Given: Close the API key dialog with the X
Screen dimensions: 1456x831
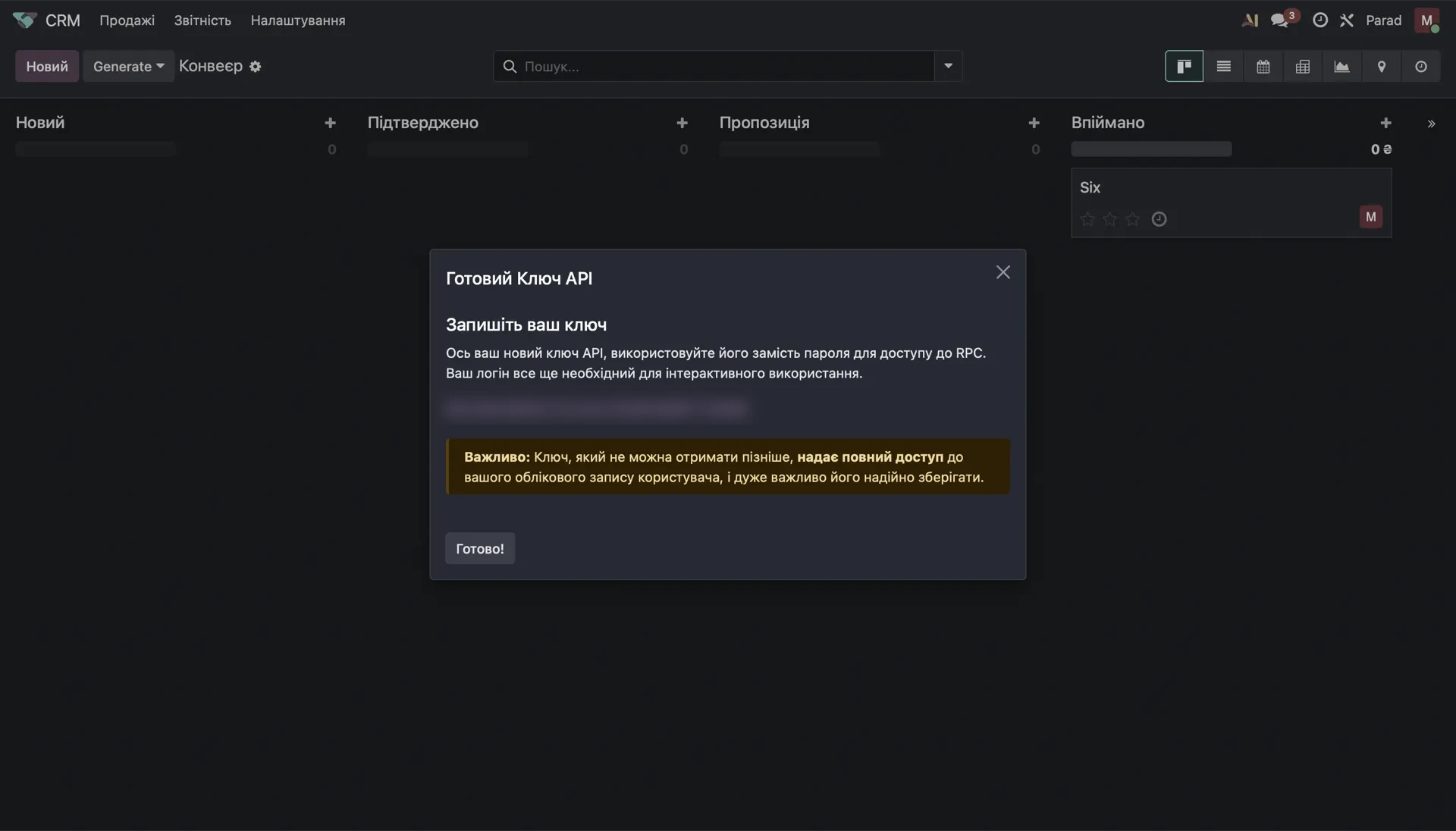Looking at the screenshot, I should point(1003,272).
